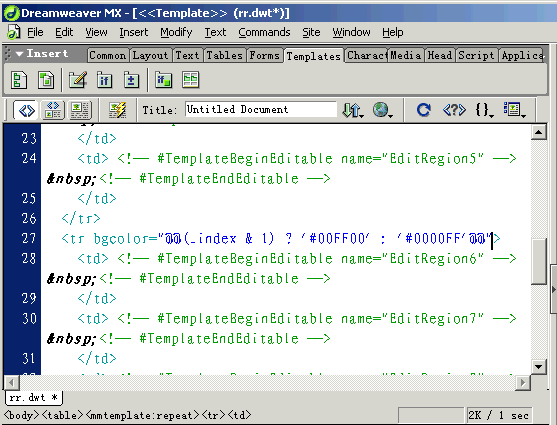Open the Window menu

351,32
